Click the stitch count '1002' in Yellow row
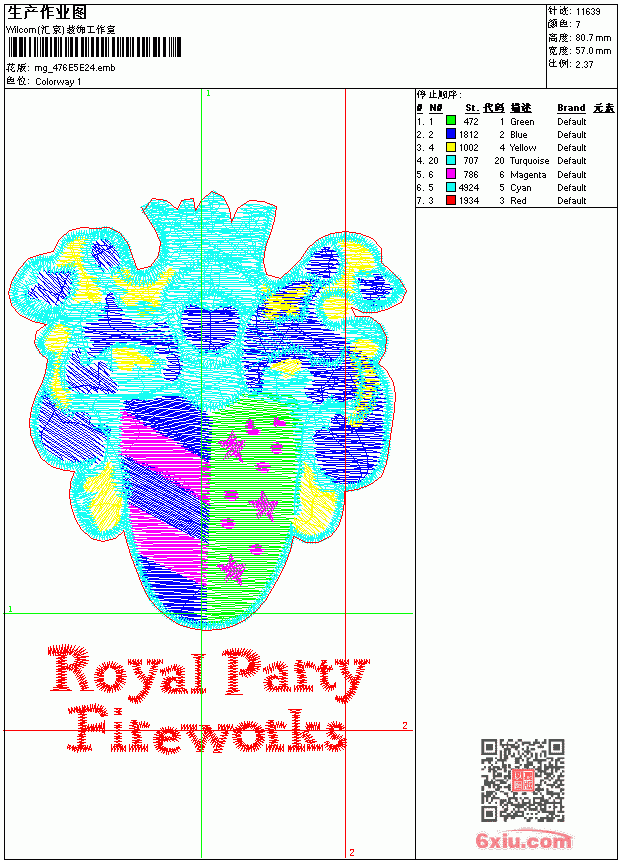This screenshot has height=860, width=620. click(469, 148)
